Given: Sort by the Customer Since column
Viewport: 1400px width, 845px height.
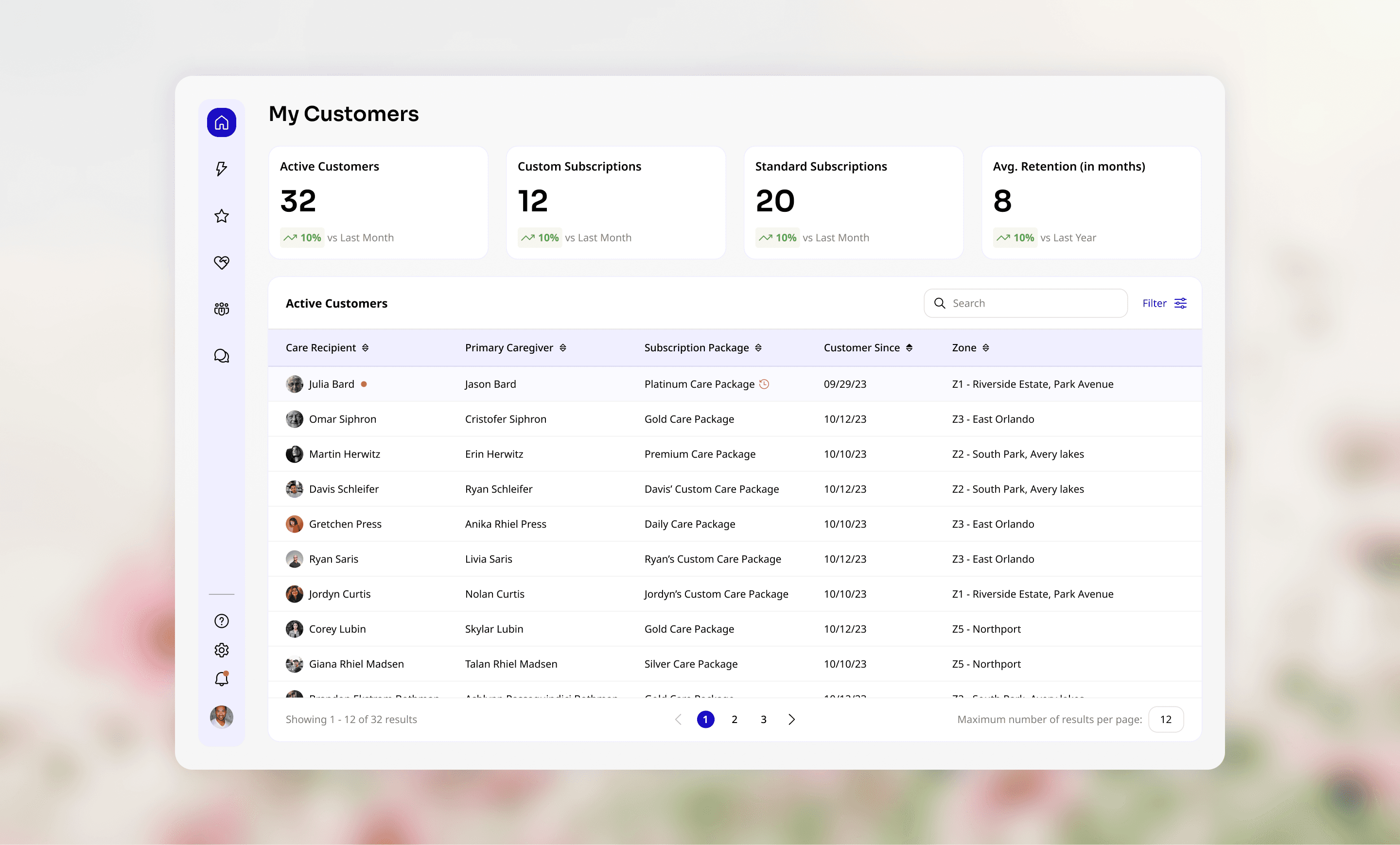Looking at the screenshot, I should click(x=909, y=347).
